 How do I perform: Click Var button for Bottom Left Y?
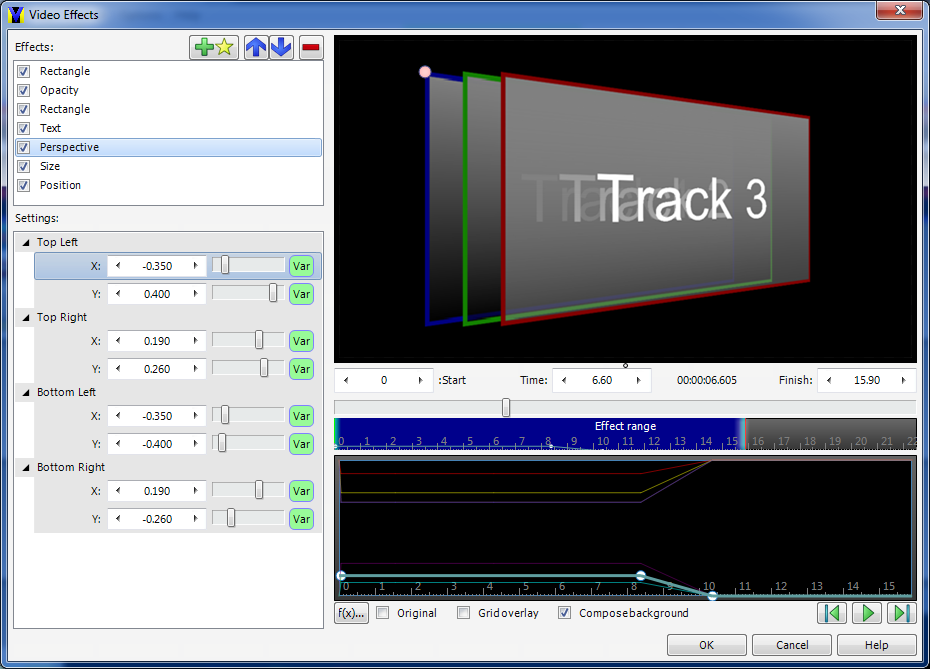coord(301,444)
